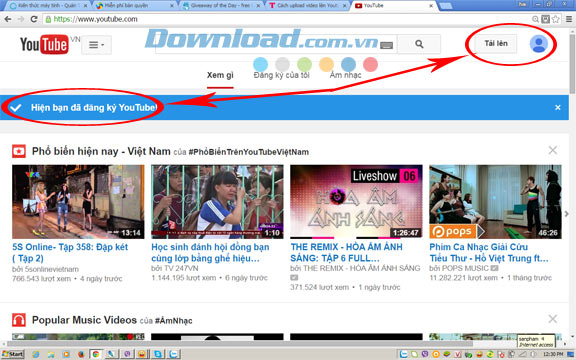This screenshot has width=576, height=360.
Task: Click the Tải lên upload button
Action: (496, 43)
